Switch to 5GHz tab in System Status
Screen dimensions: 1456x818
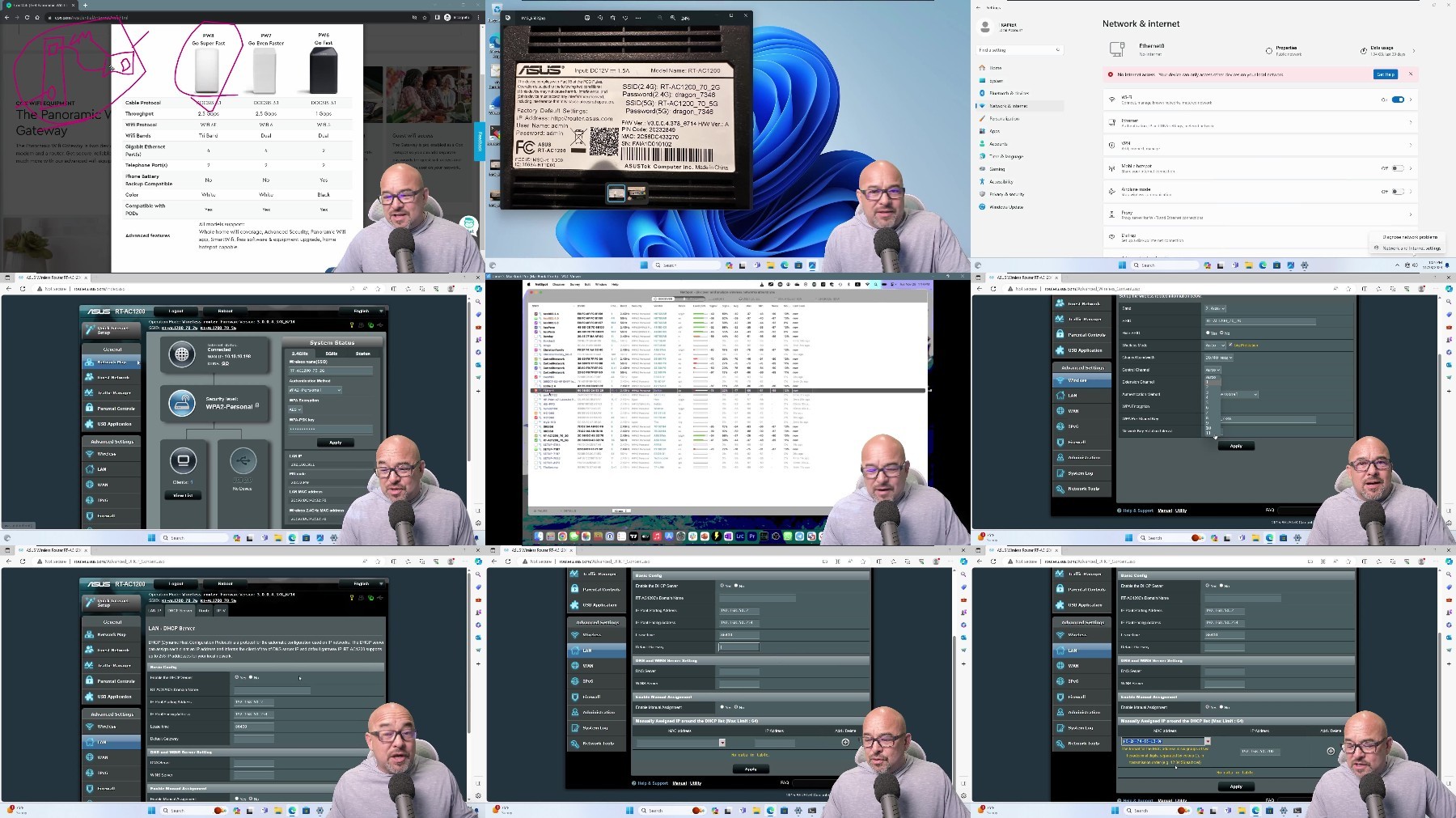coord(332,354)
